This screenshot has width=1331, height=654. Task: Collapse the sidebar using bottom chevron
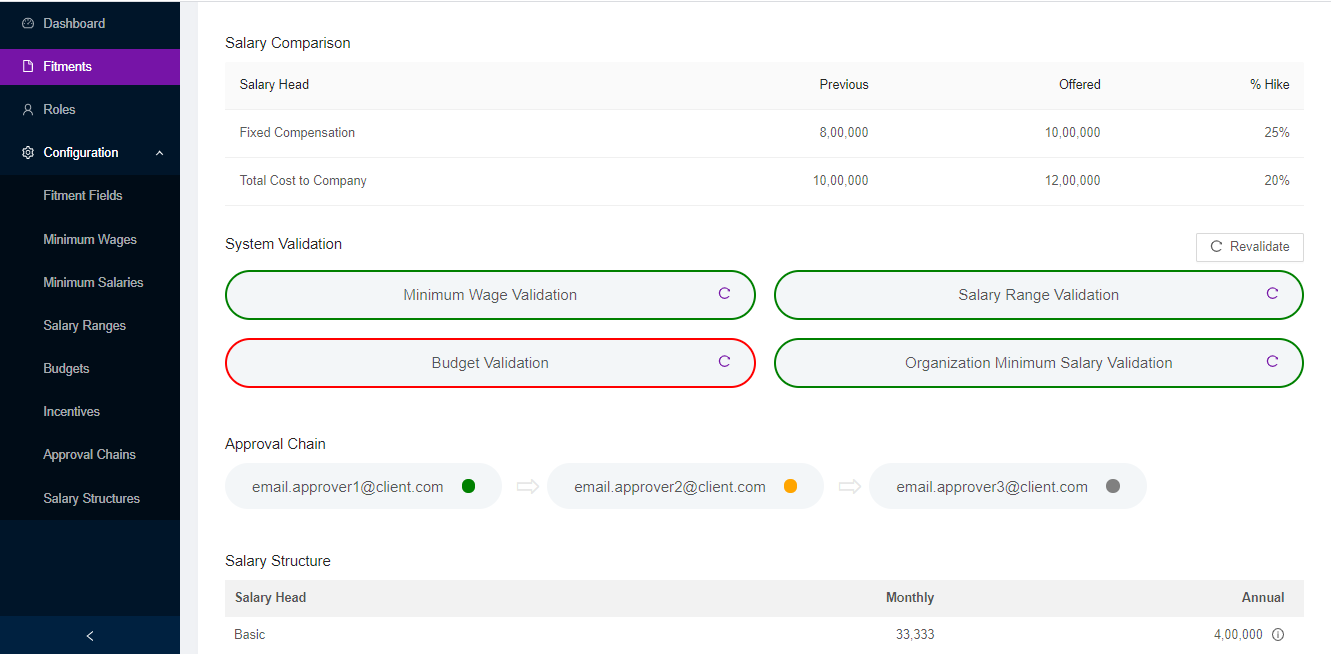tap(90, 636)
